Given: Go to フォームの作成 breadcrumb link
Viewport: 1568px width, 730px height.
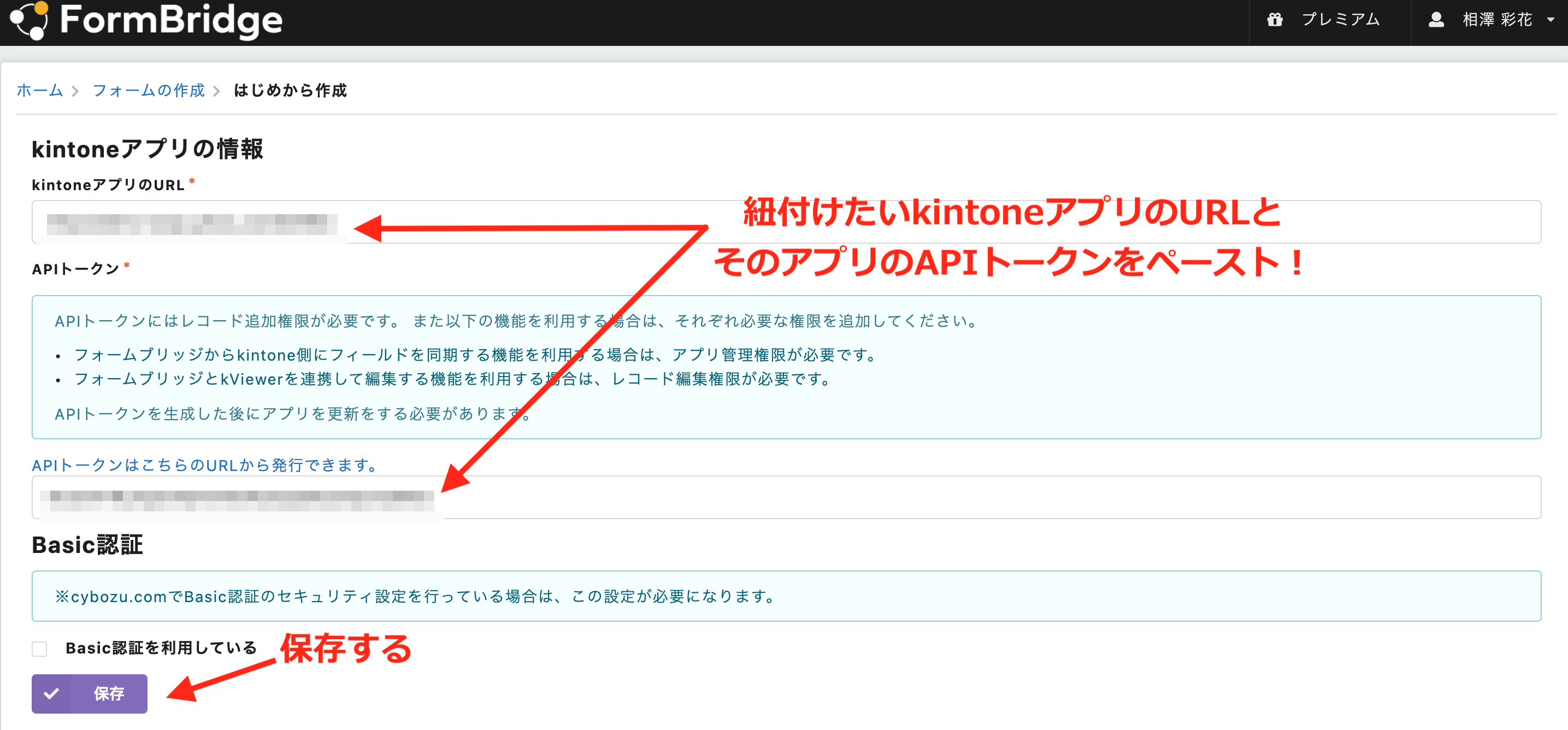Looking at the screenshot, I should coord(149,90).
